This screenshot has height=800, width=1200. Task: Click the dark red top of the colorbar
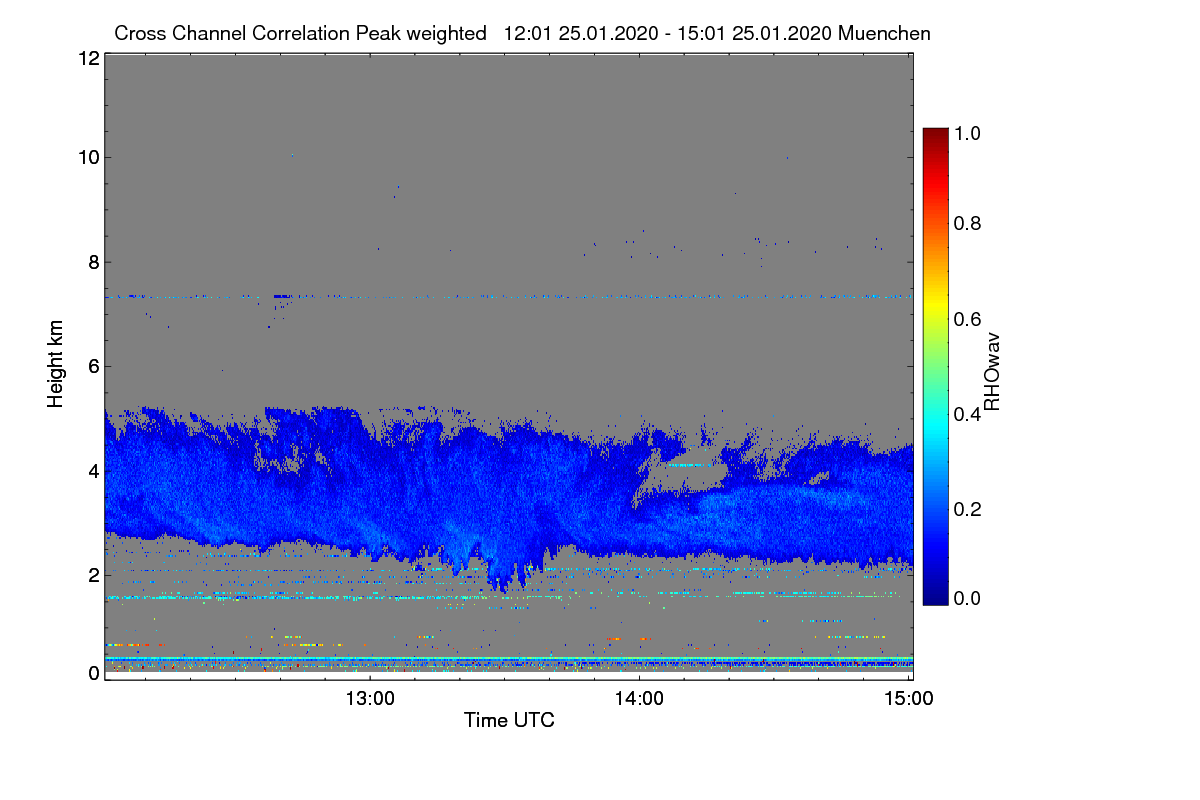pyautogui.click(x=934, y=136)
